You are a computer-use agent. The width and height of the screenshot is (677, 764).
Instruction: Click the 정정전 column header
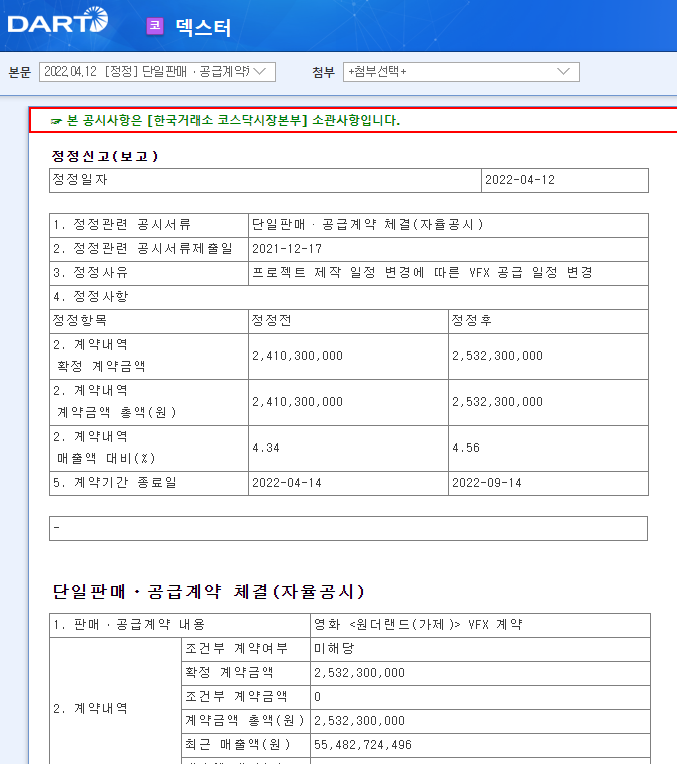tap(271, 320)
